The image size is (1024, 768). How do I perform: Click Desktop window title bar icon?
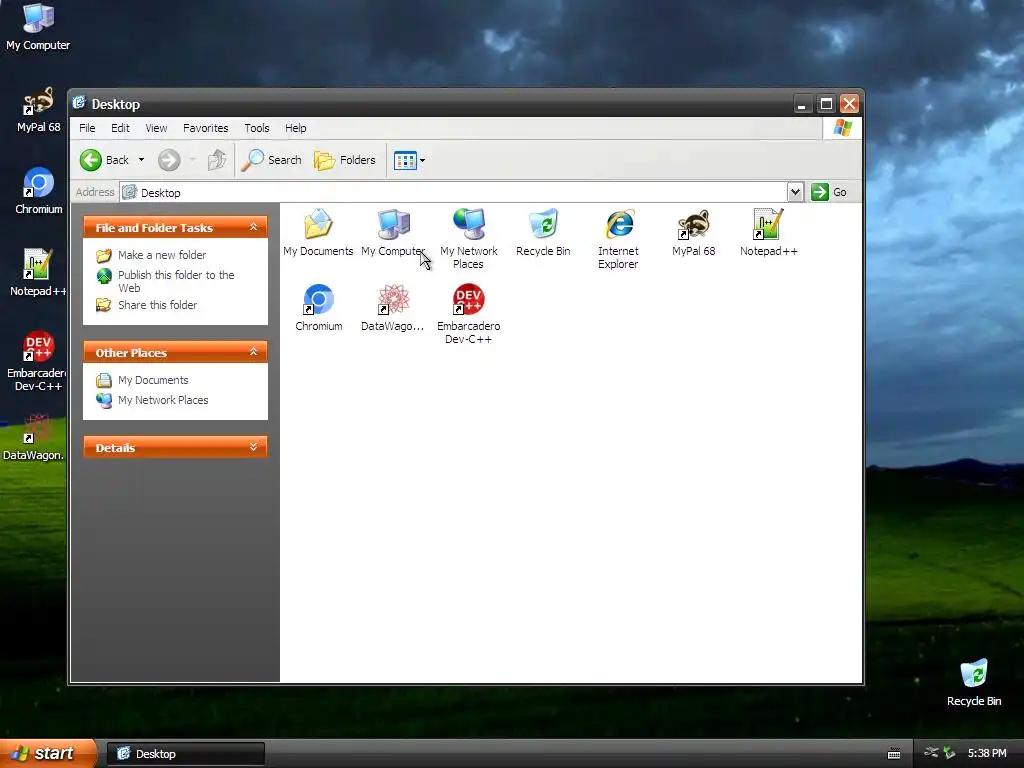click(79, 103)
